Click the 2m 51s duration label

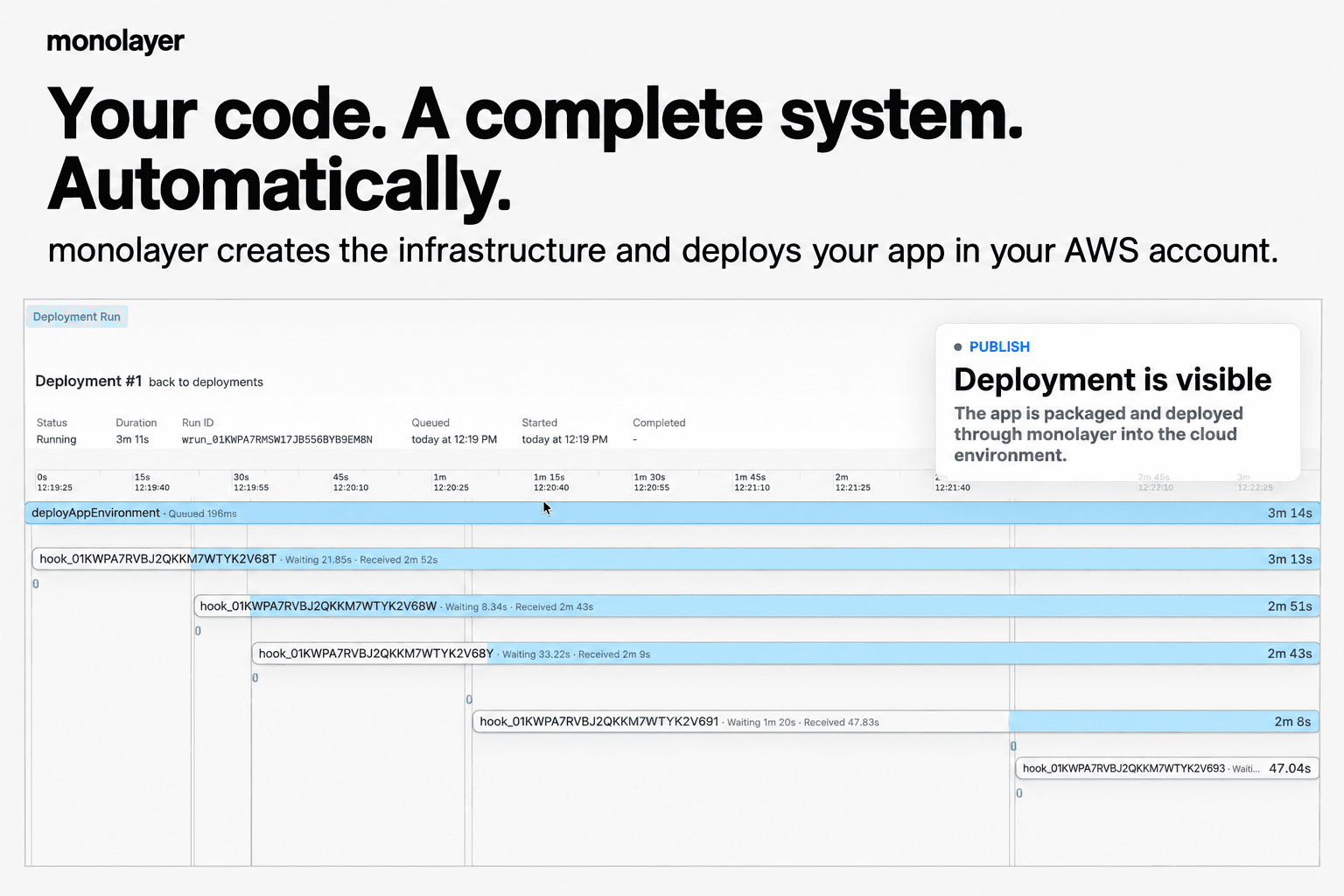tap(1290, 606)
